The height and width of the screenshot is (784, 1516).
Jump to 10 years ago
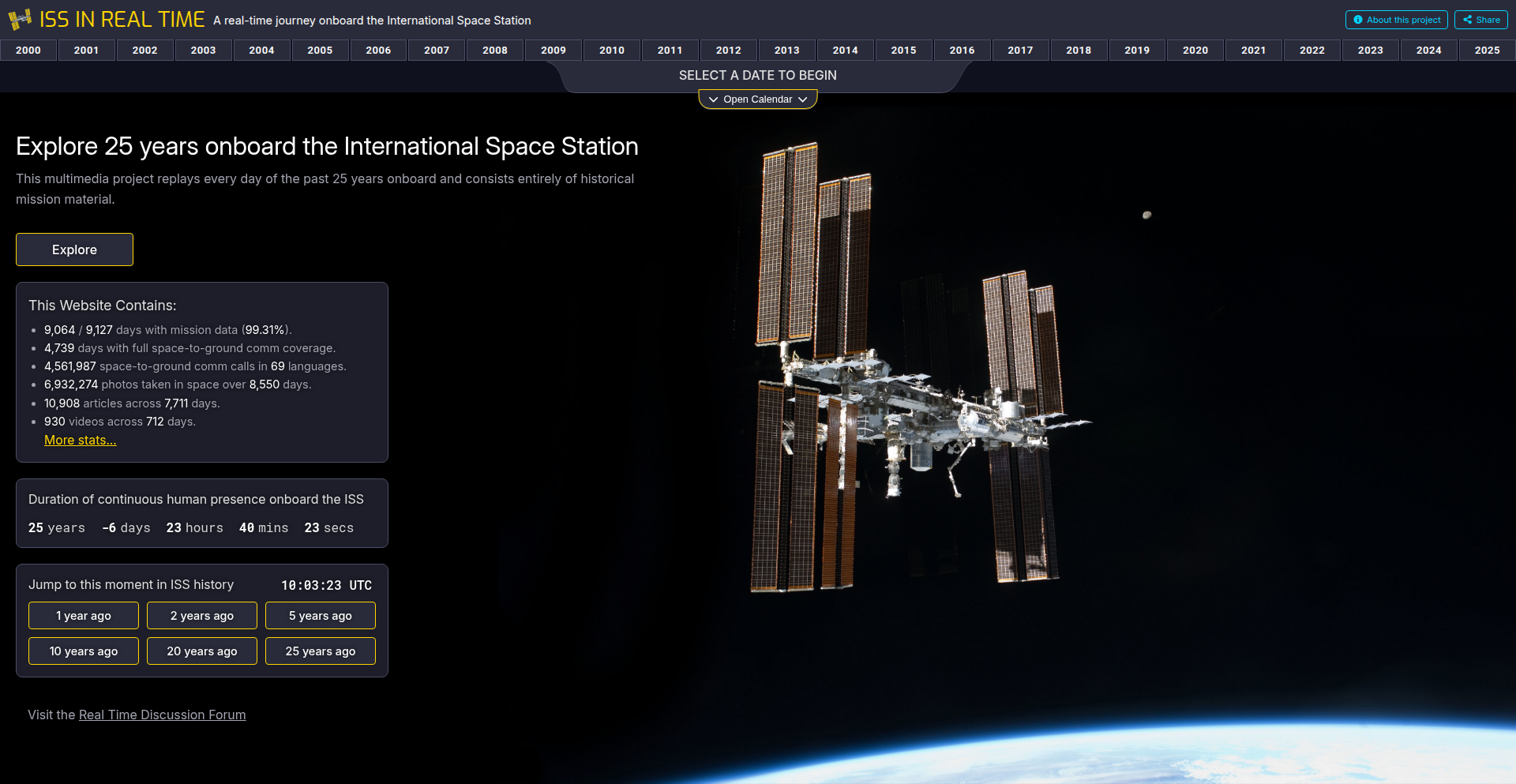[x=84, y=651]
